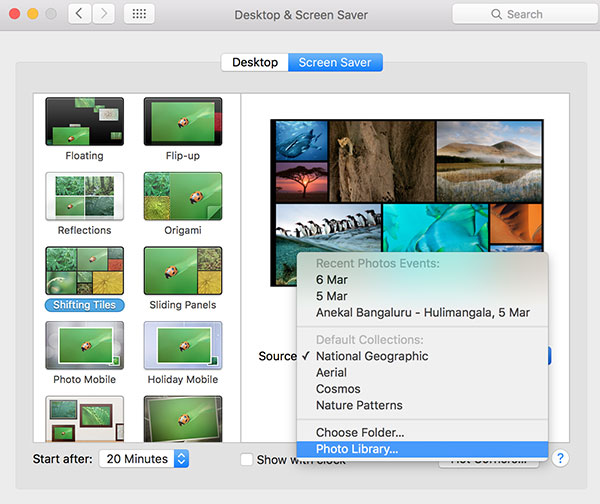600x504 pixels.
Task: Click the Help question mark icon
Action: [x=560, y=458]
